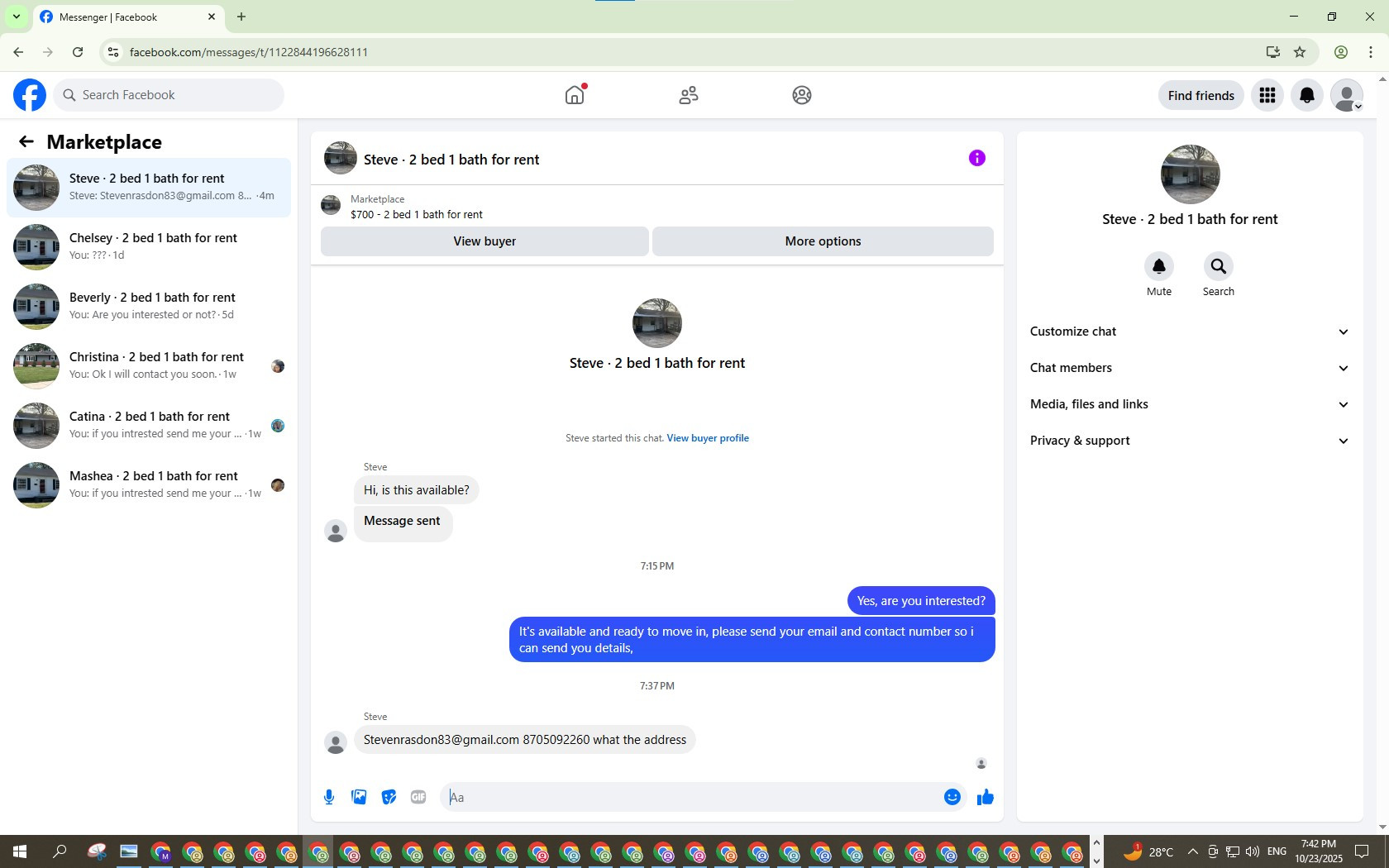This screenshot has height=868, width=1389.
Task: View site information icon in address bar
Action: (113, 52)
